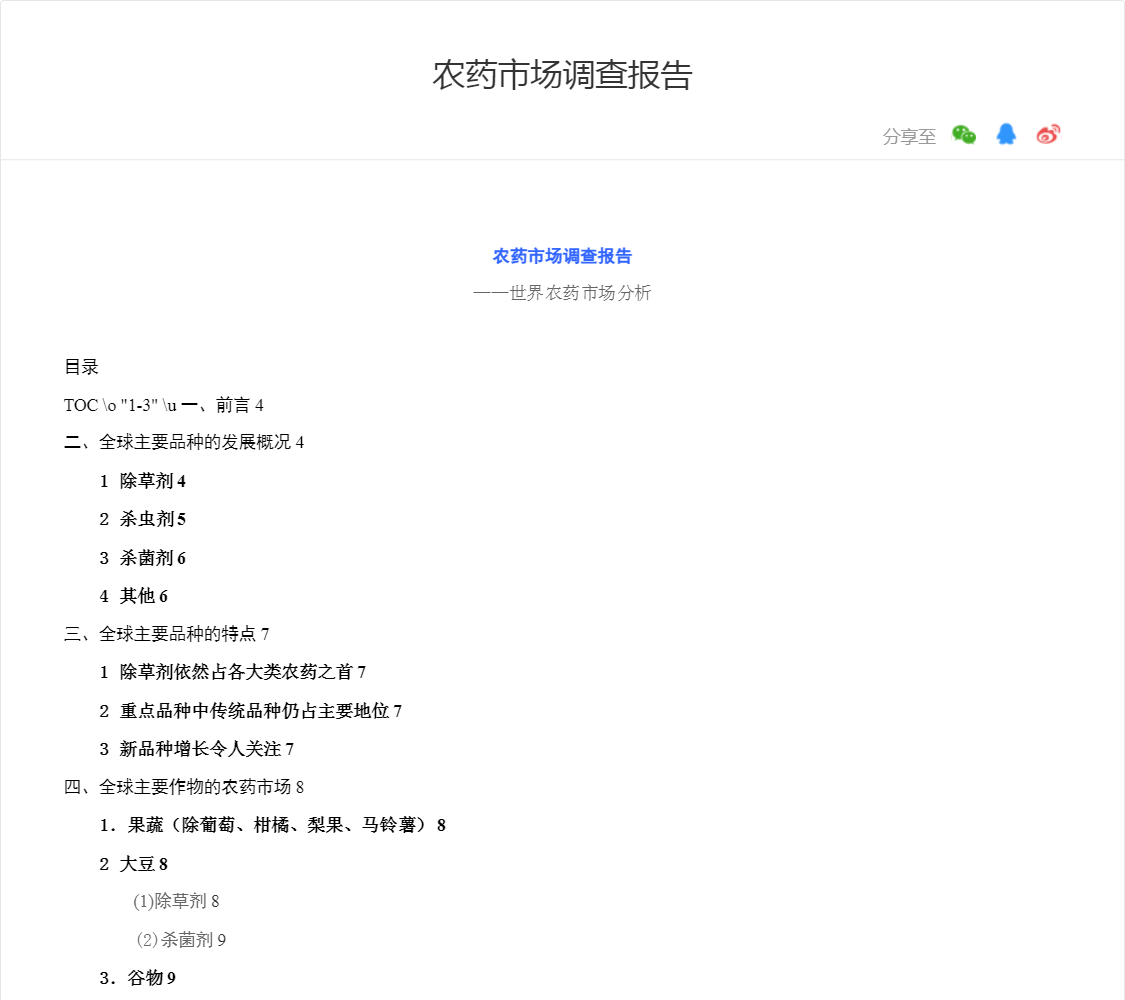
Task: Click the entry 2 大豆 8
Action: click(133, 864)
